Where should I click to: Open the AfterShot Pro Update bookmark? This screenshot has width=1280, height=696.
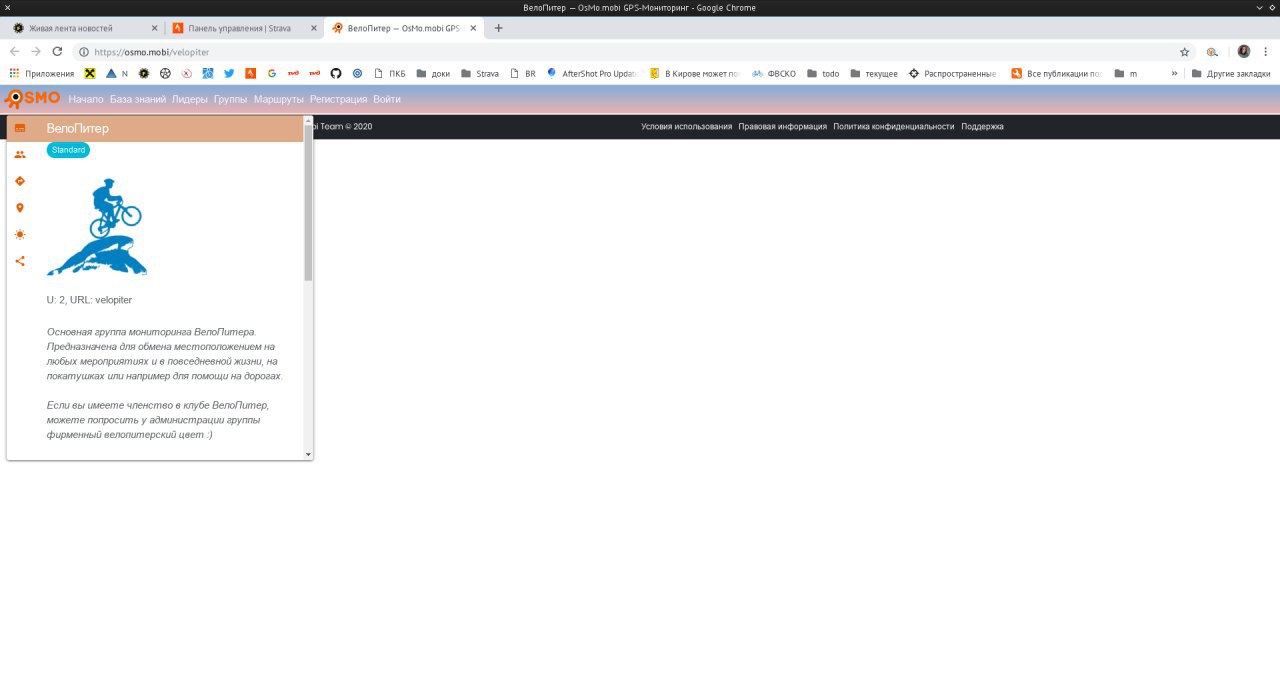tap(591, 73)
